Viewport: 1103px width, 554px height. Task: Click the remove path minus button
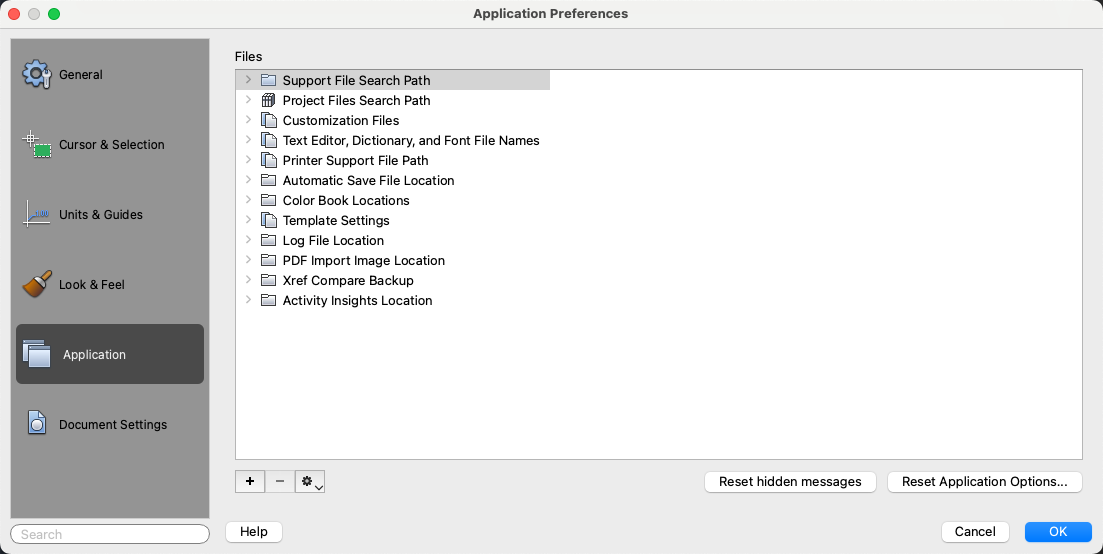pos(280,482)
